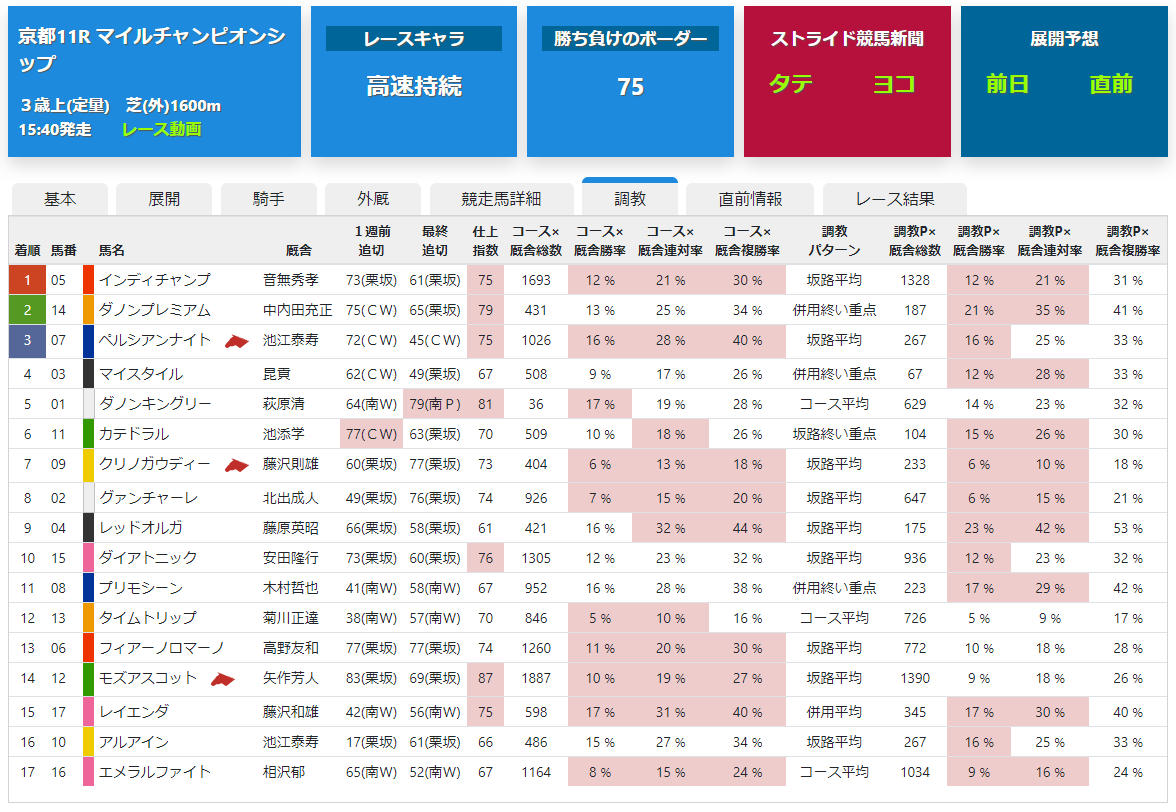Click horse name ダノンプレミアム
Viewport: 1176px width, 812px height.
154,310
